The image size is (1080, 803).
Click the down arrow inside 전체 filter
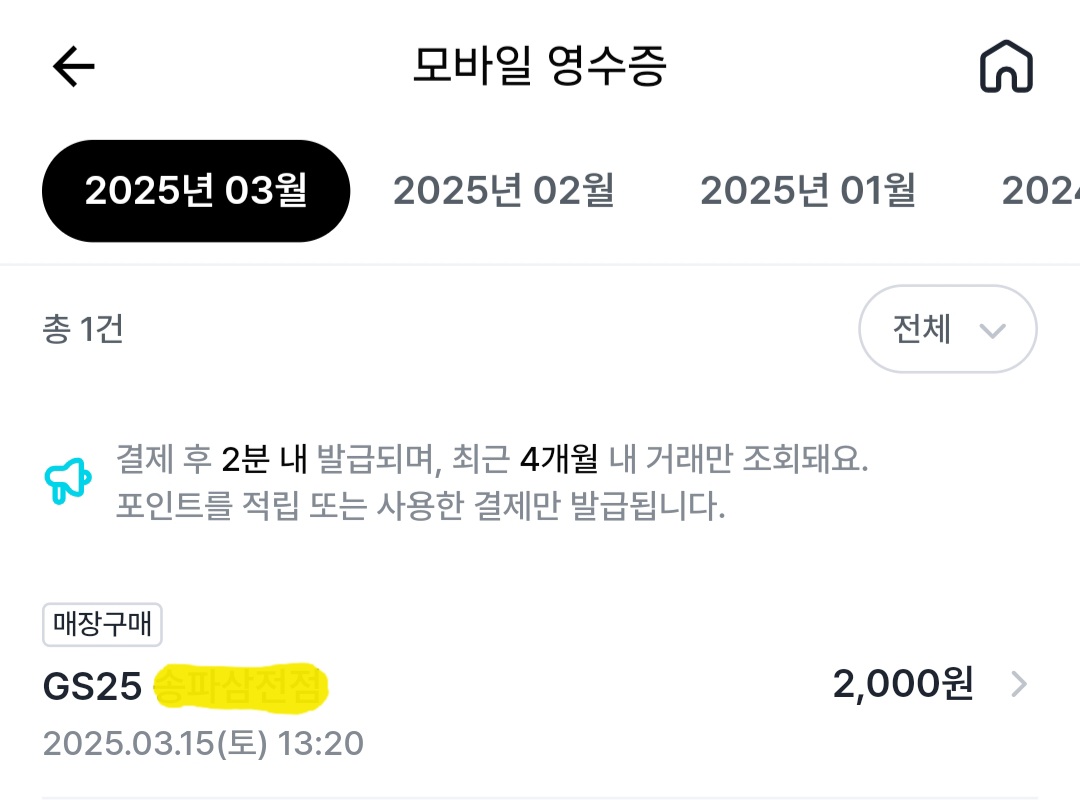point(992,331)
